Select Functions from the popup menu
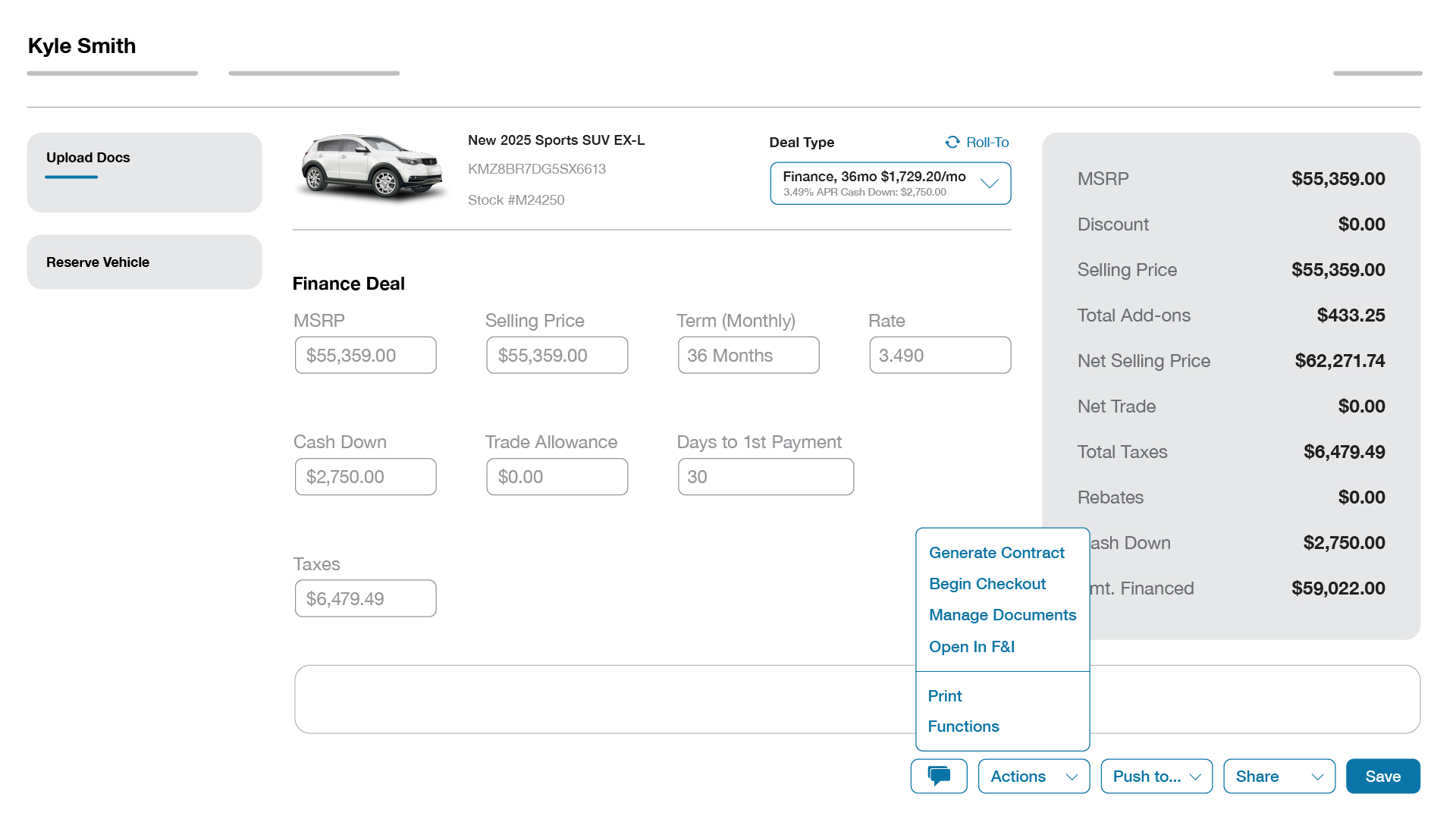The width and height of the screenshot is (1456, 819). coord(963,726)
